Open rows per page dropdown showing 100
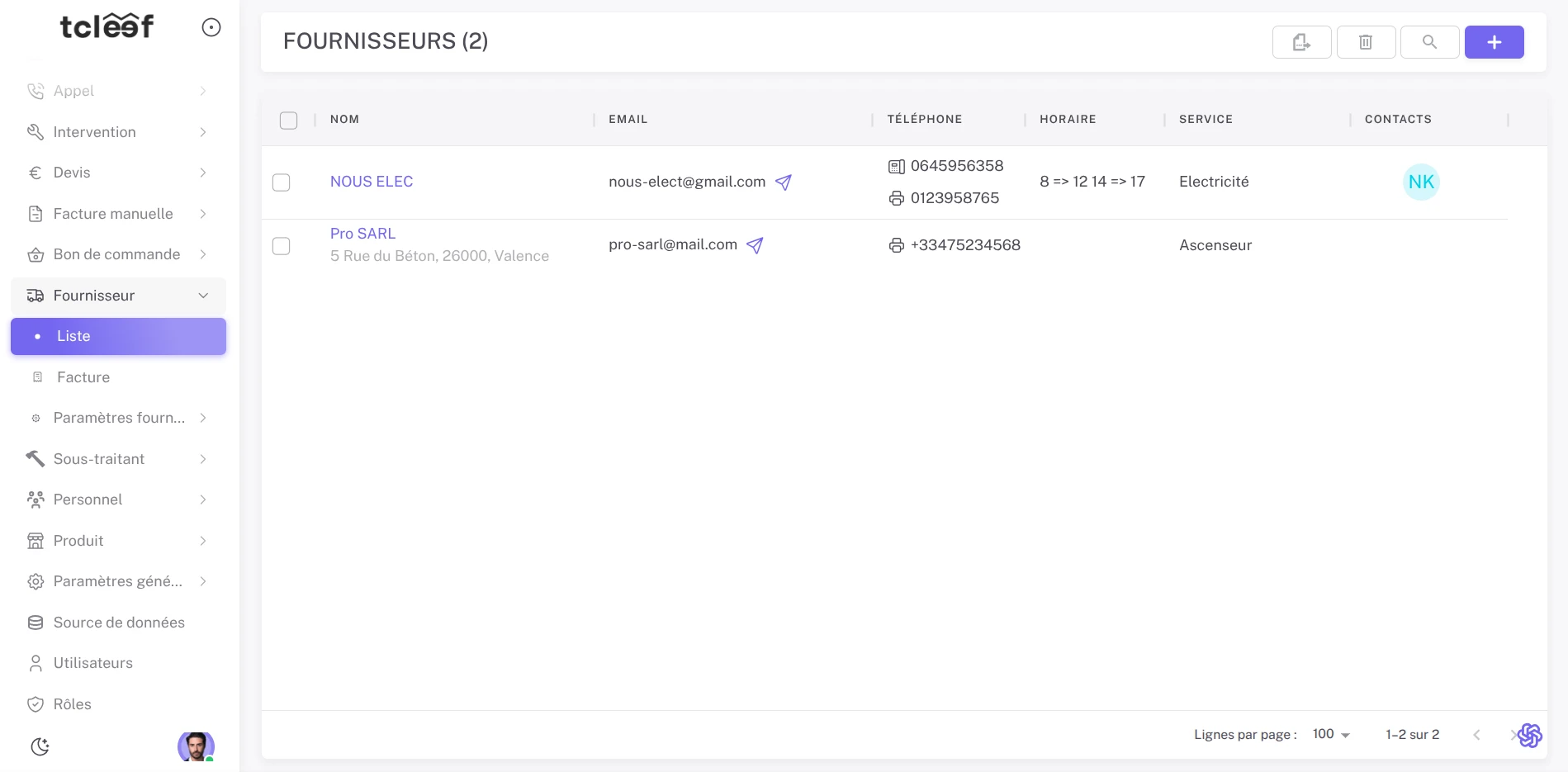 (x=1330, y=734)
